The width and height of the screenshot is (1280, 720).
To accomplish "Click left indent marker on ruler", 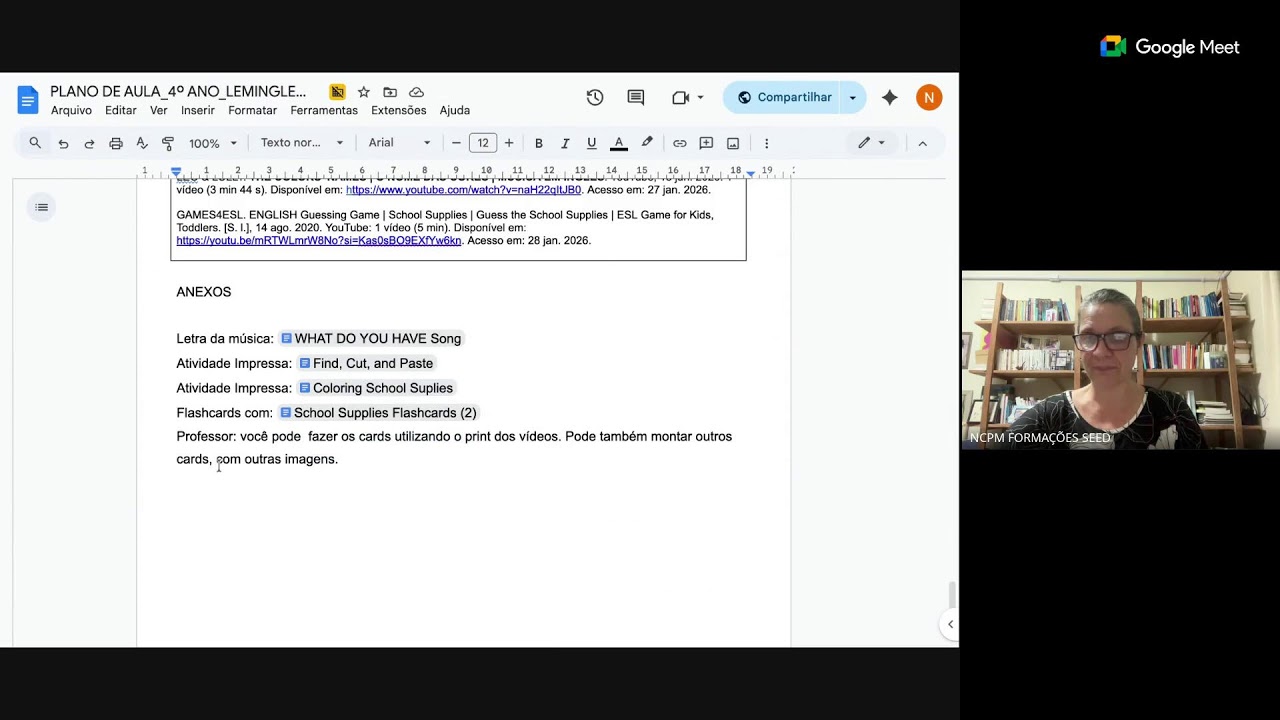I will coord(177,173).
